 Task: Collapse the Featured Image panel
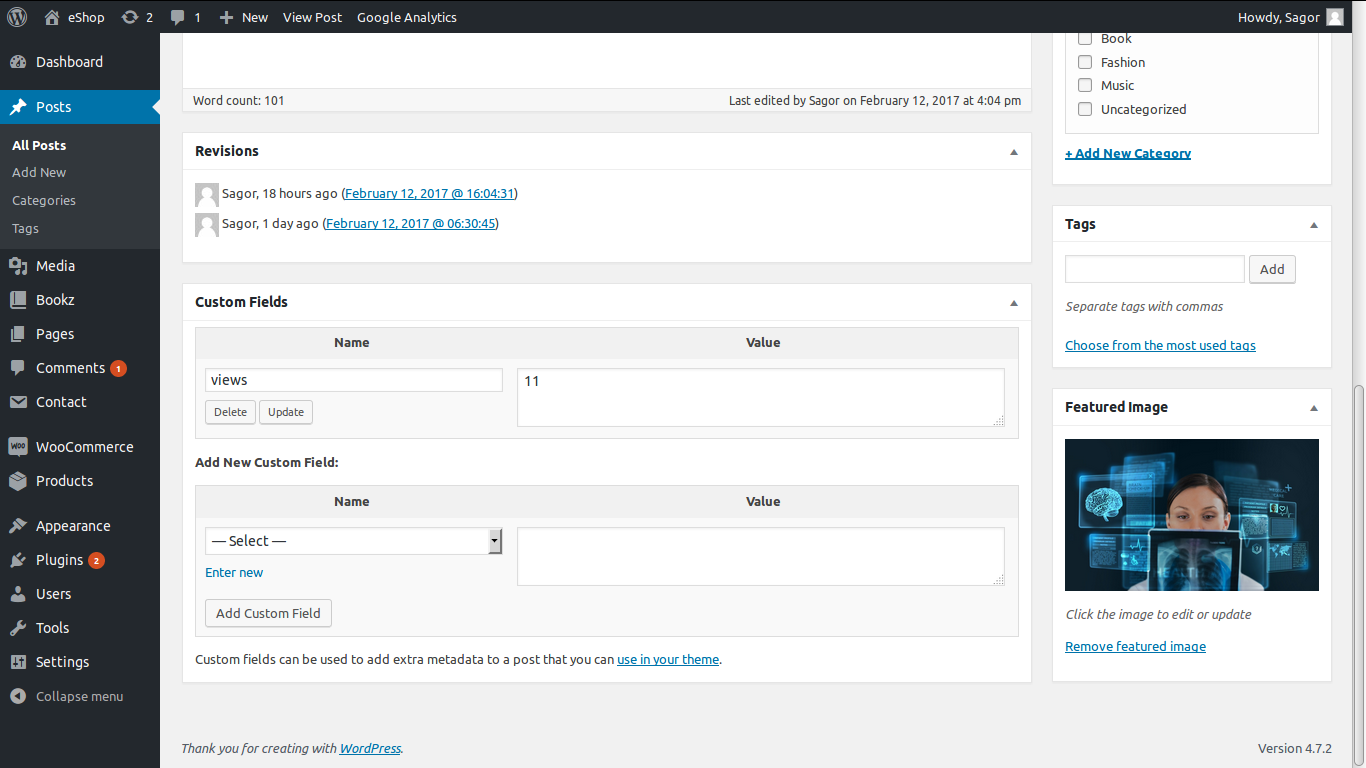1314,408
